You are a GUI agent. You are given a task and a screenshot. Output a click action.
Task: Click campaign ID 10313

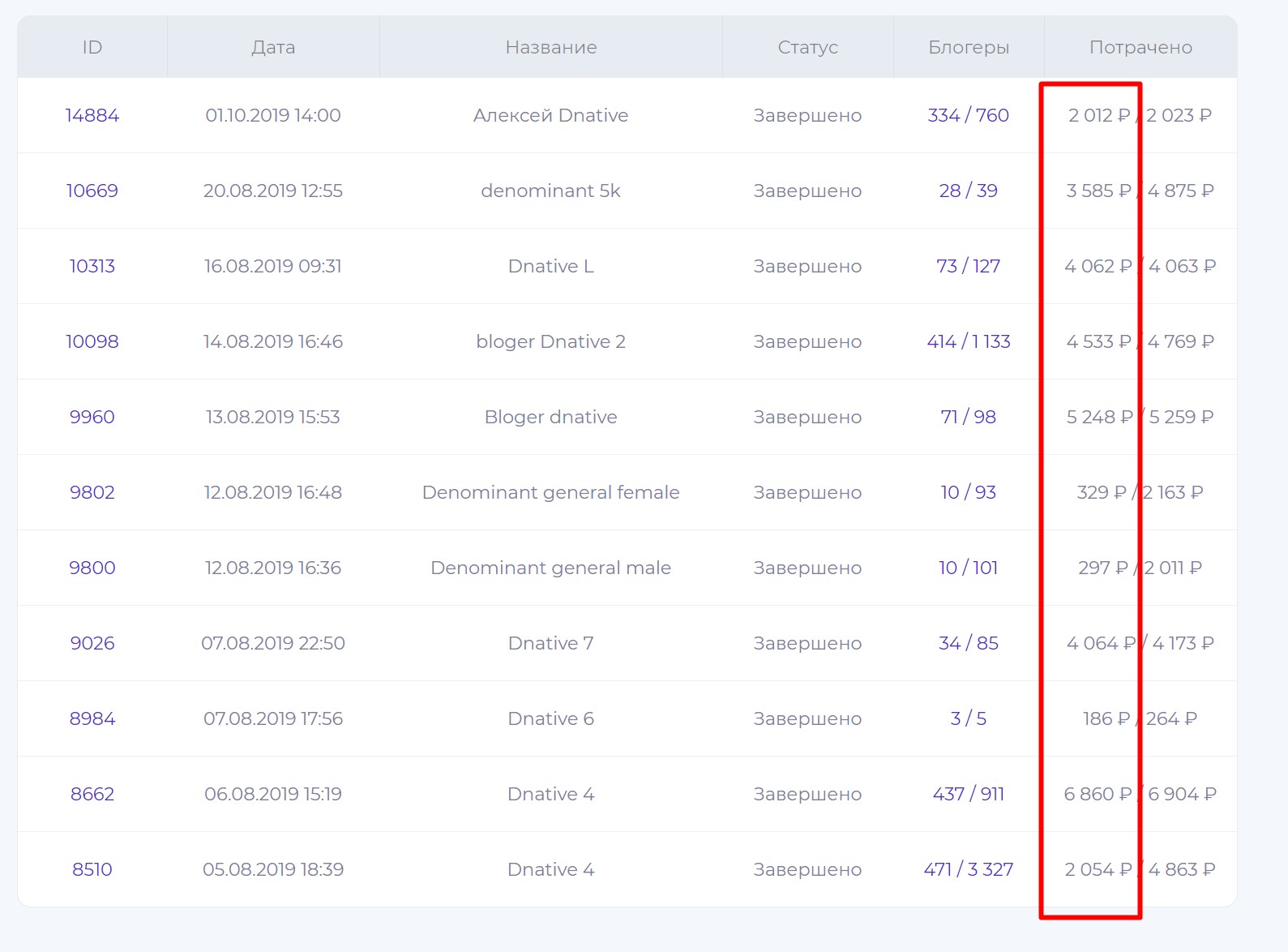(92, 266)
